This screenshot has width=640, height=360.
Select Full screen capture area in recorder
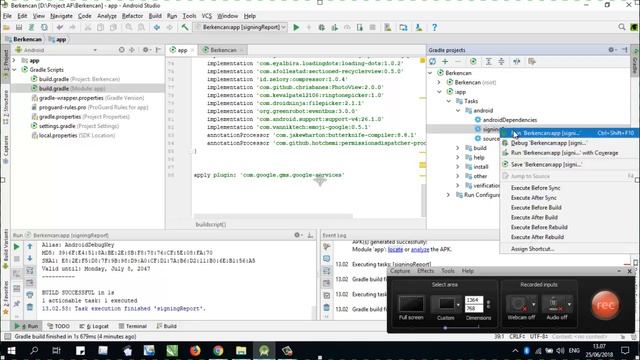[411, 307]
